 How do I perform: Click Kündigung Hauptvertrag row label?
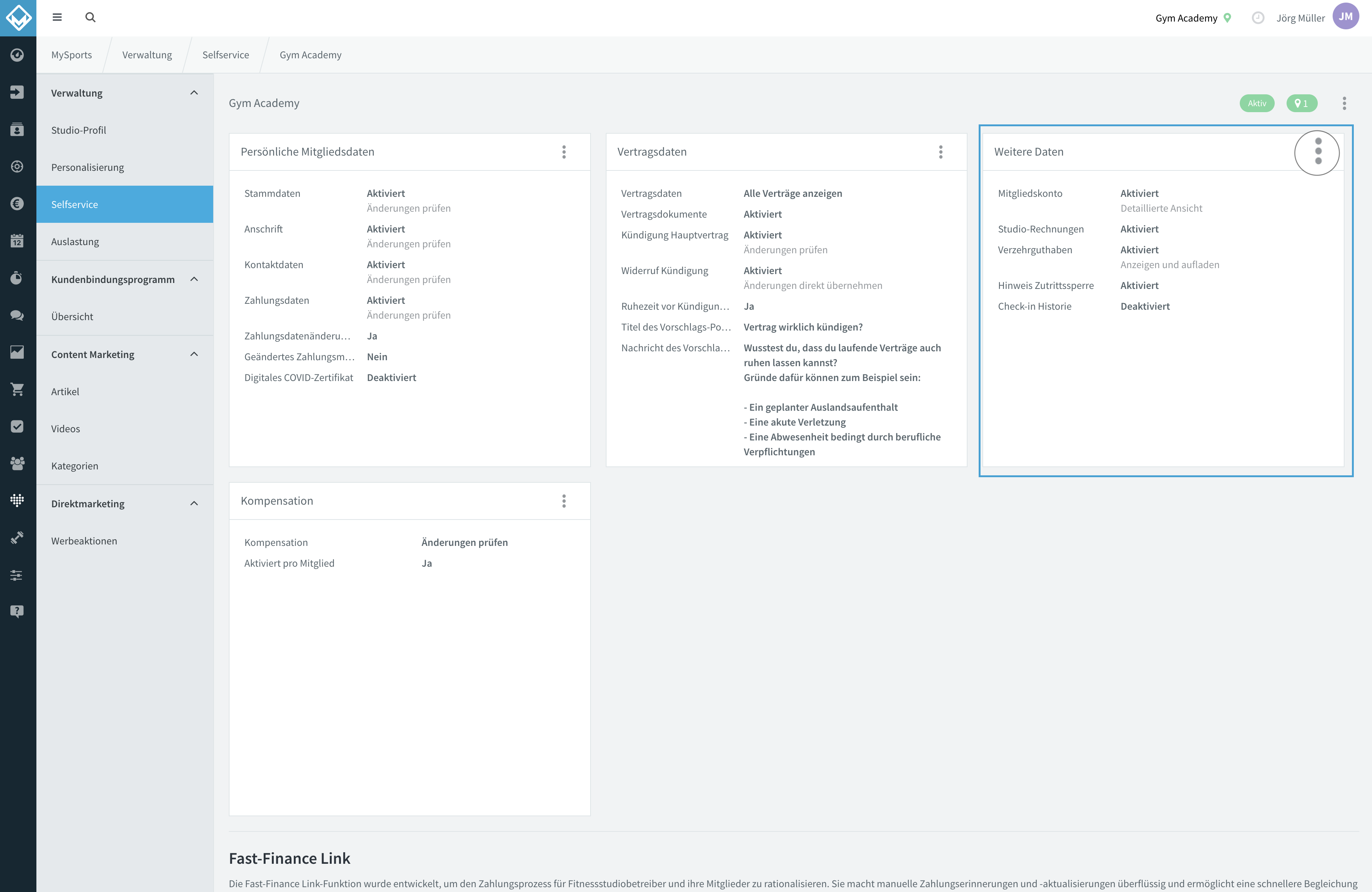[x=674, y=235]
